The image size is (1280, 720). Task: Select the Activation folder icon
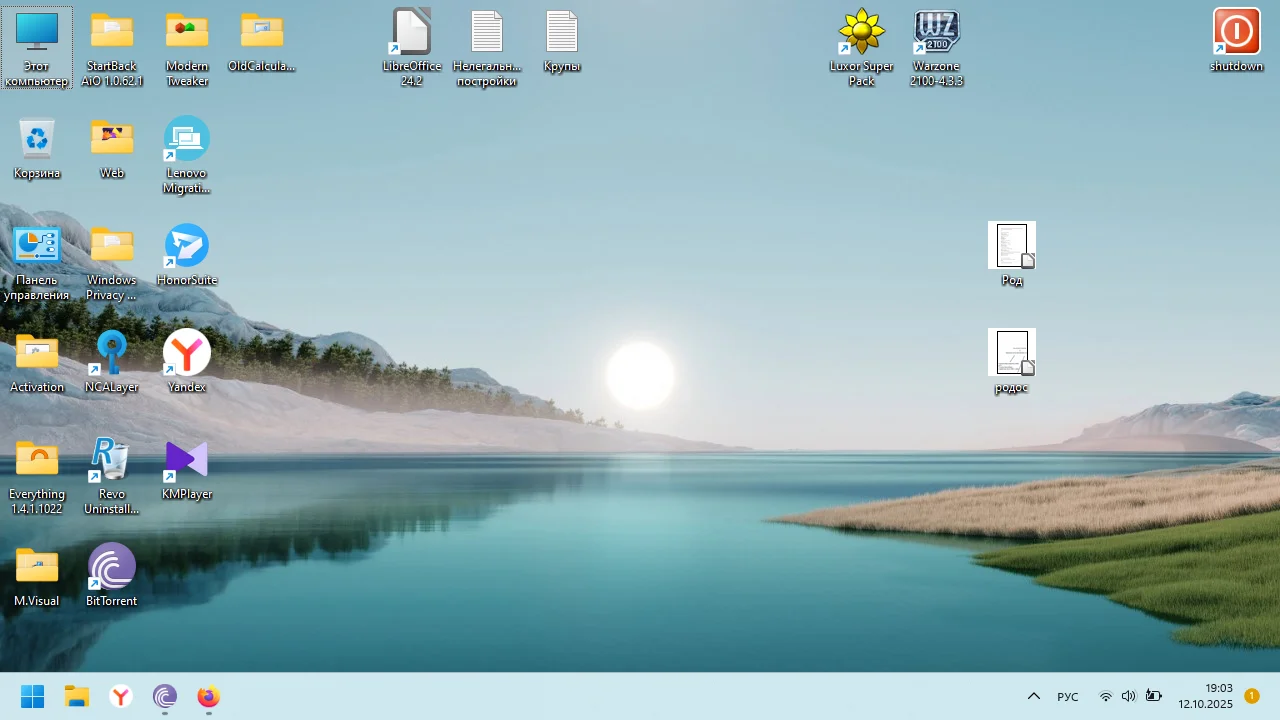(37, 362)
